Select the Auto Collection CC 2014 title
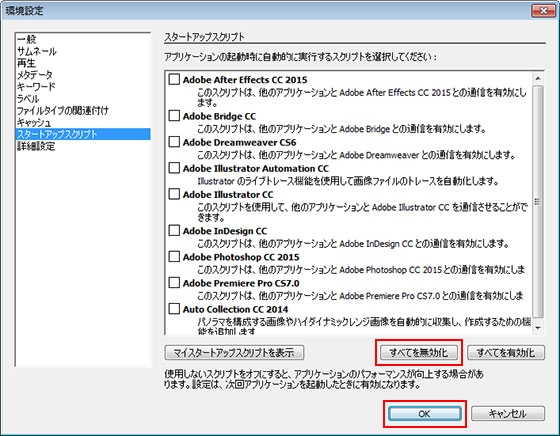 pos(235,309)
